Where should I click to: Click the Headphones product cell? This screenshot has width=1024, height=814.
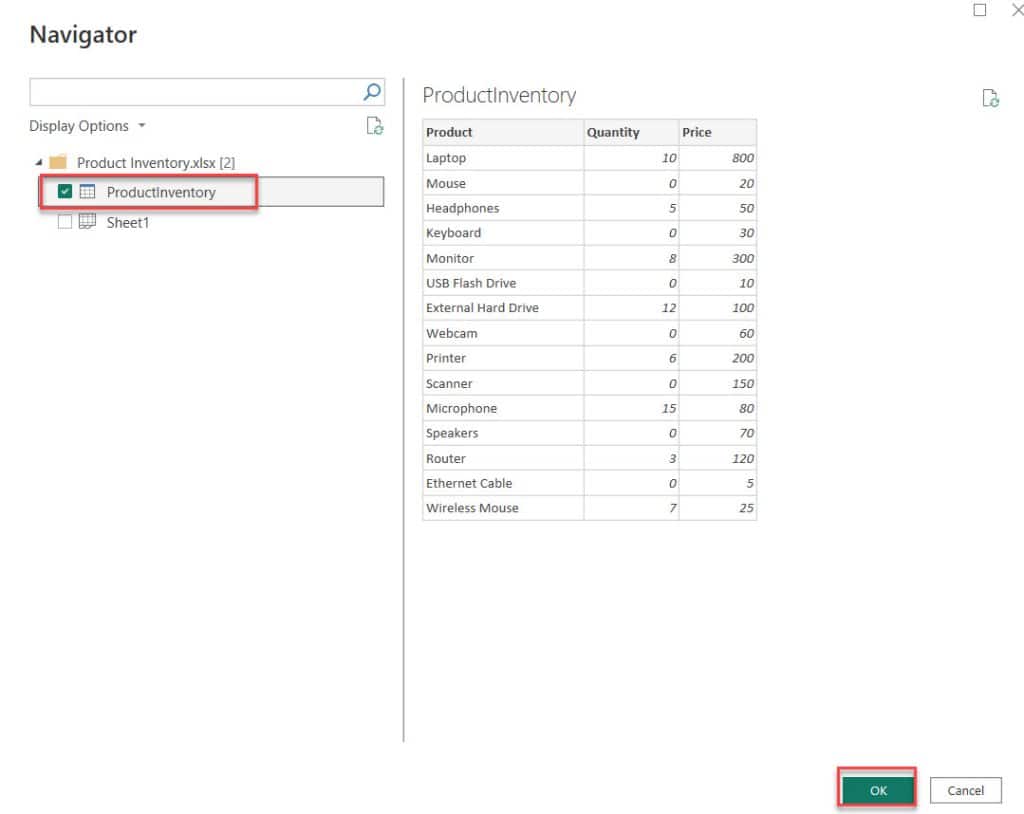click(503, 208)
